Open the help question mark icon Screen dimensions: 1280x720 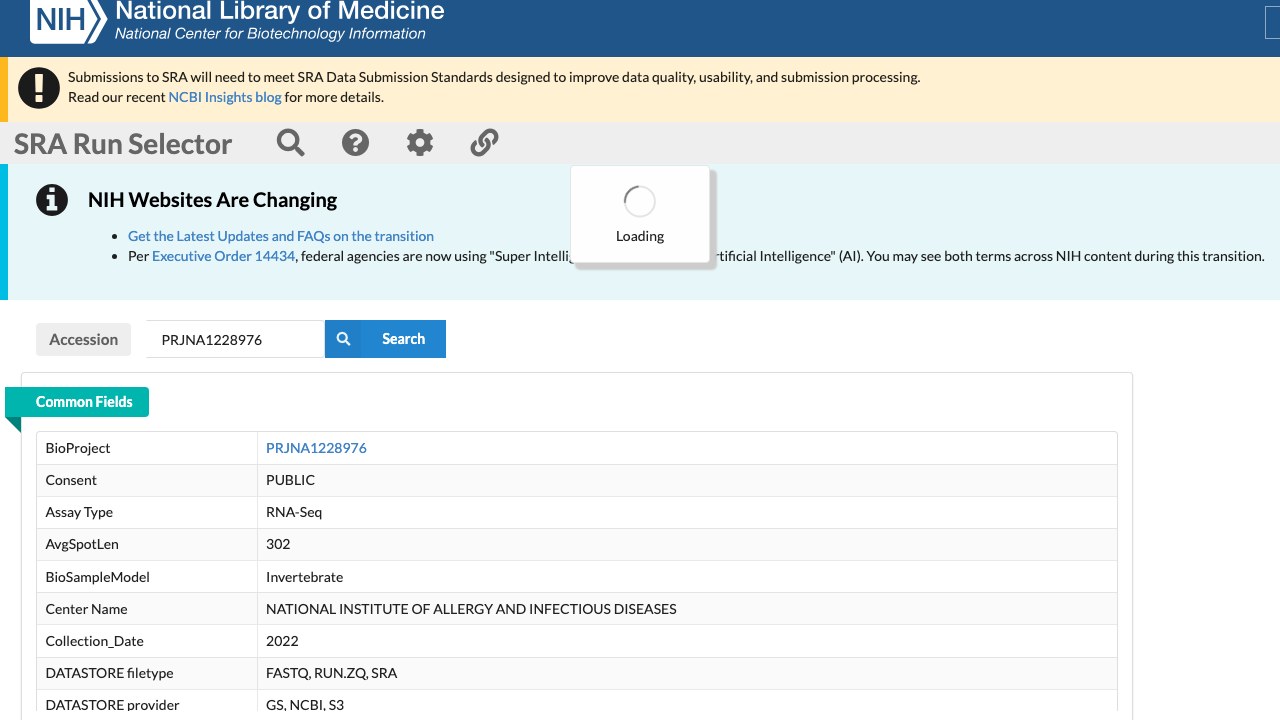click(x=355, y=143)
